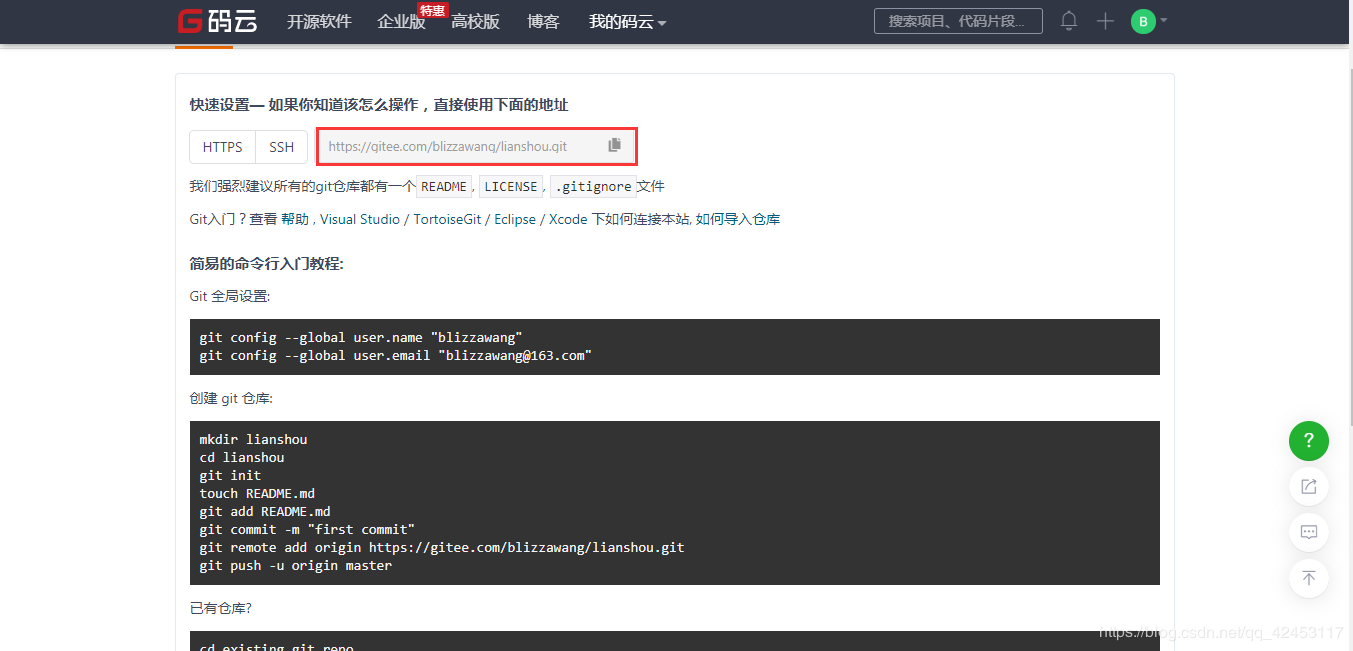Screen dimensions: 1353x651
Task: Open 博客 in top navigation
Action: click(x=543, y=22)
